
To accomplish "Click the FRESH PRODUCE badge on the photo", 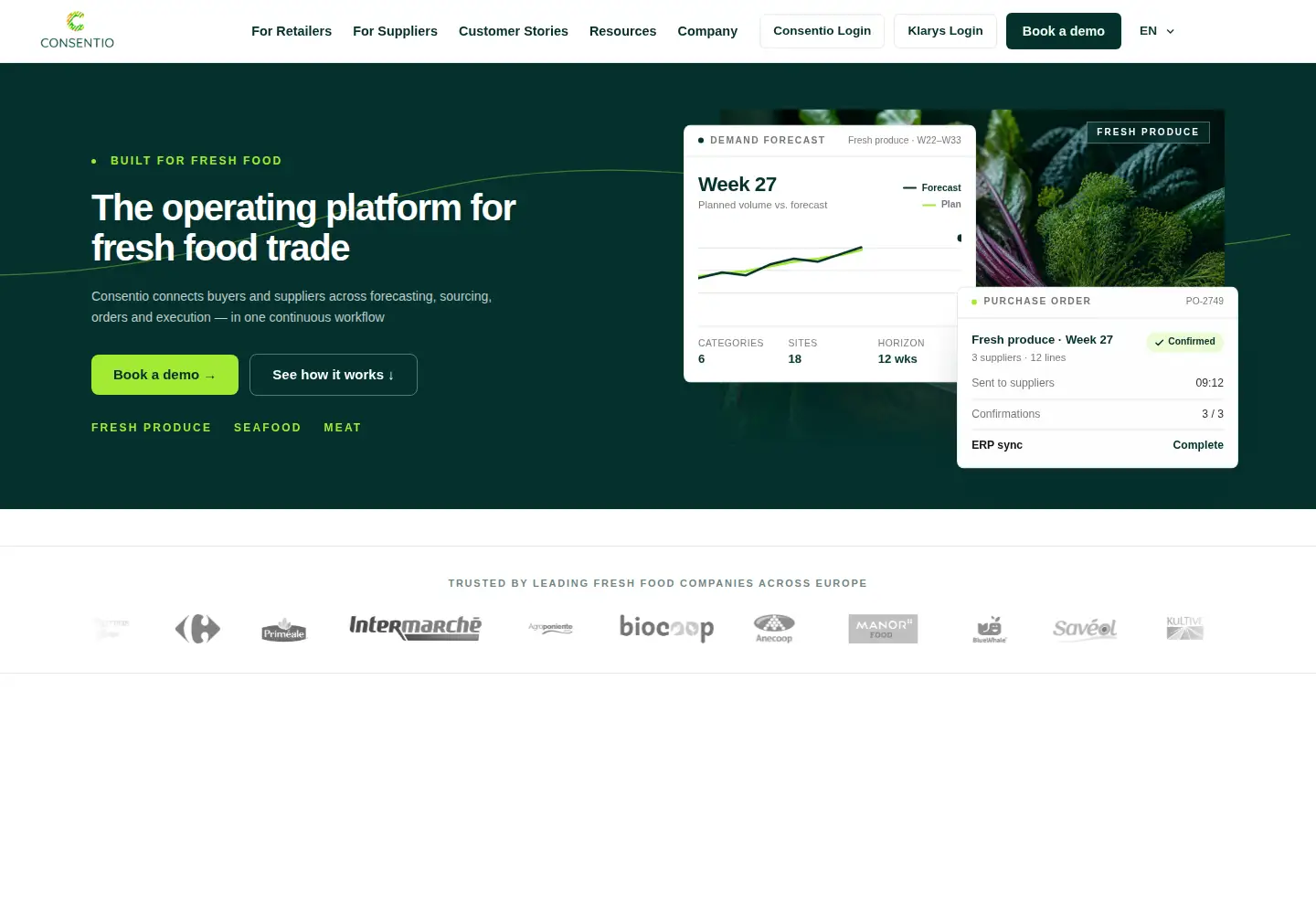I will pyautogui.click(x=1148, y=133).
